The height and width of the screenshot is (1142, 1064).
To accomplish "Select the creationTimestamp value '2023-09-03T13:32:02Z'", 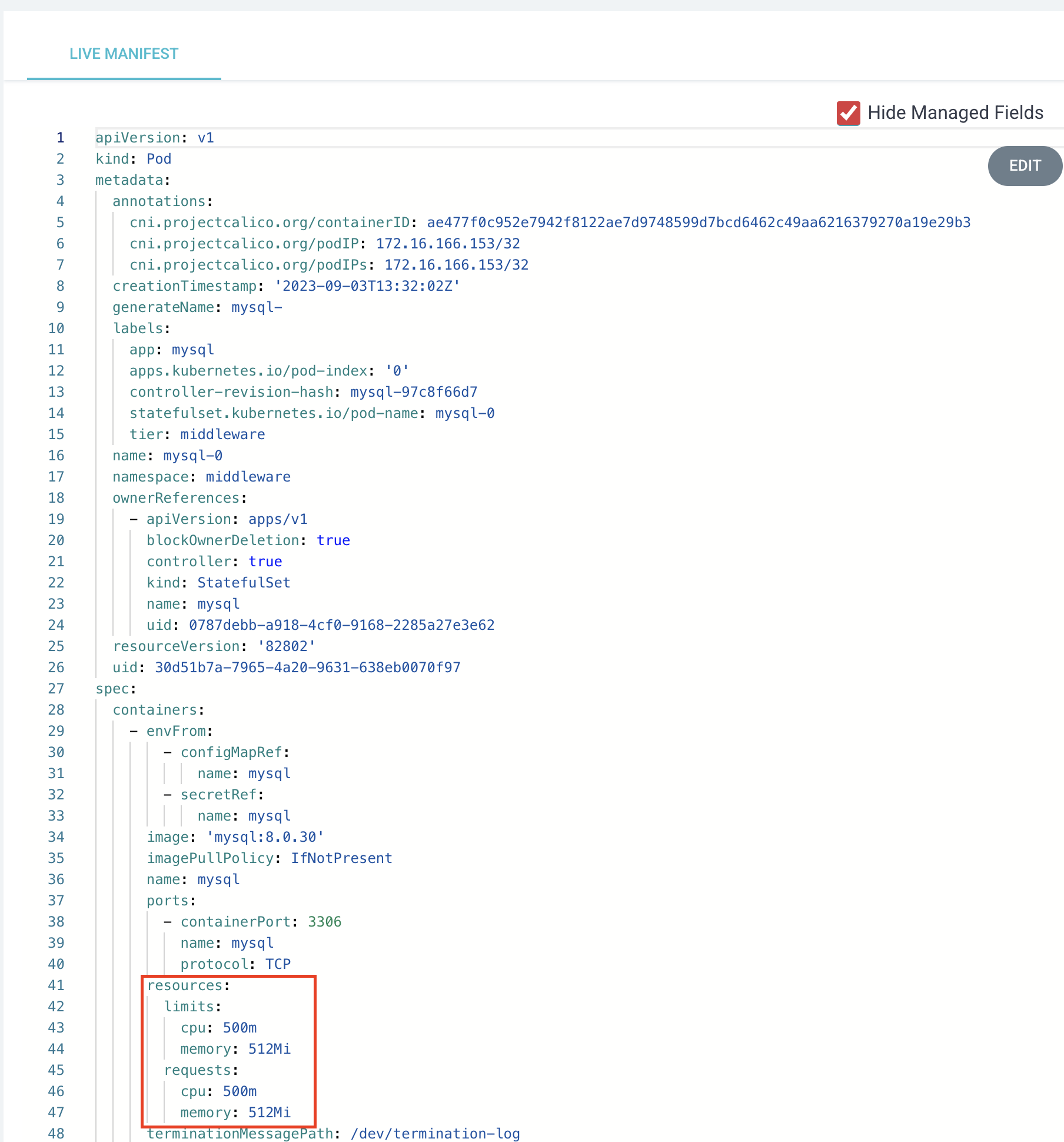I will [x=367, y=286].
